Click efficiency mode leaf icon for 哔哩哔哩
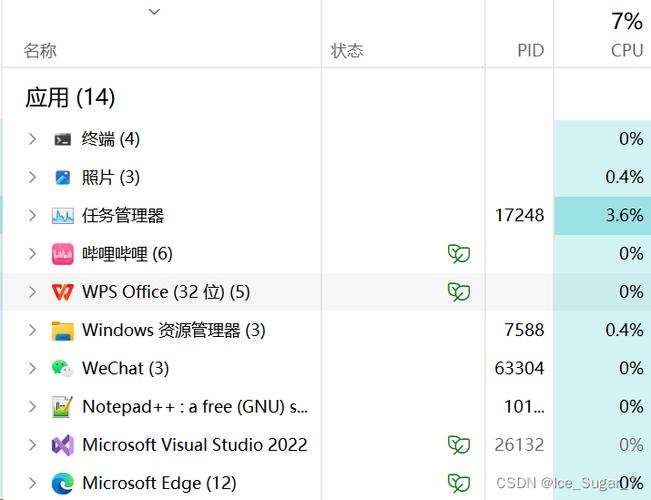651x500 pixels. (x=459, y=254)
